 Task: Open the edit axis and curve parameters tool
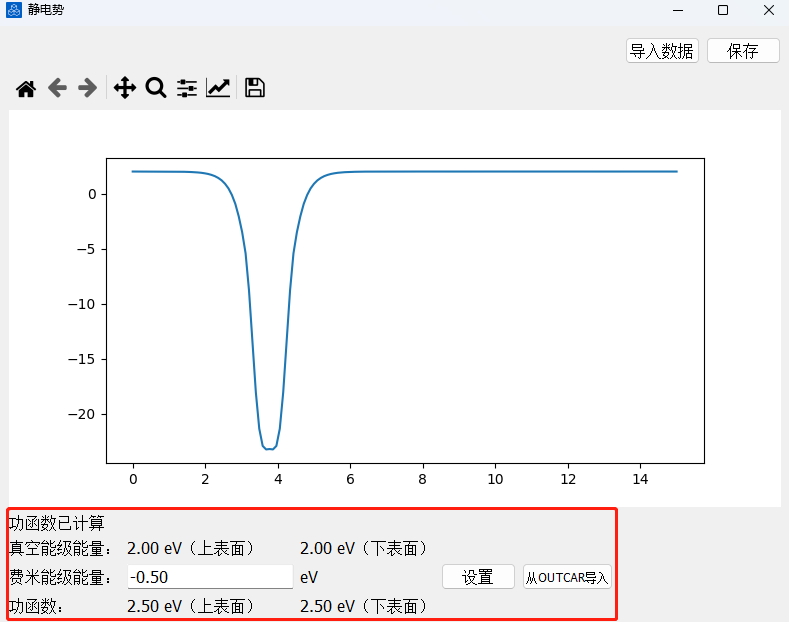(218, 89)
